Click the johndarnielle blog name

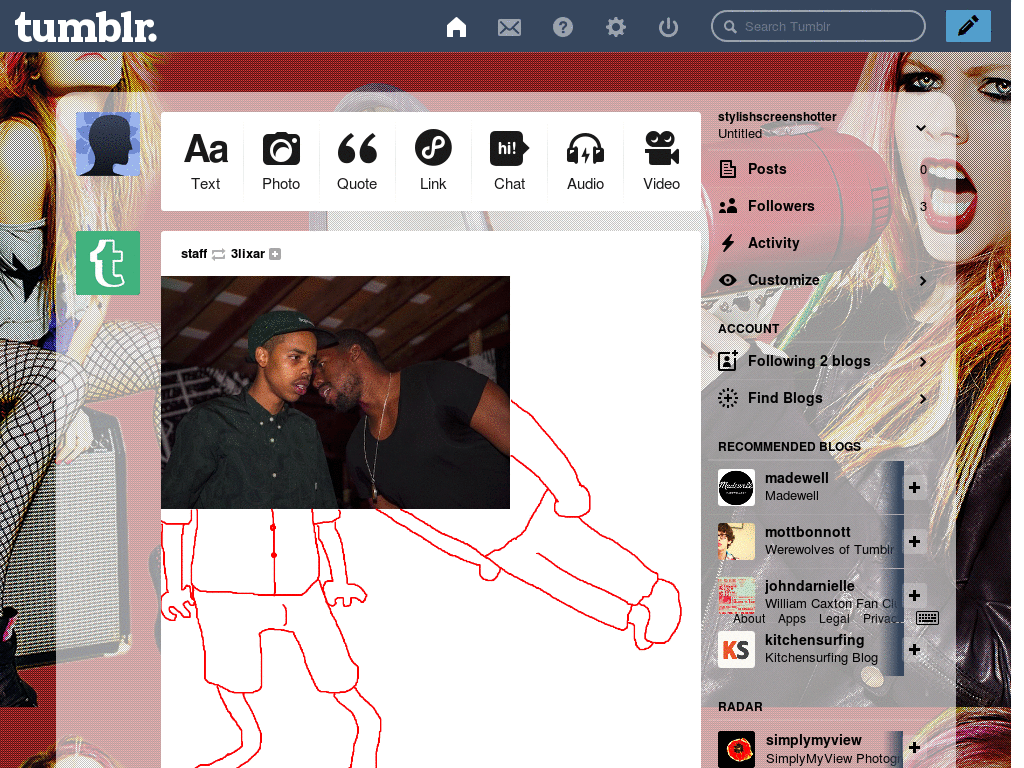810,586
